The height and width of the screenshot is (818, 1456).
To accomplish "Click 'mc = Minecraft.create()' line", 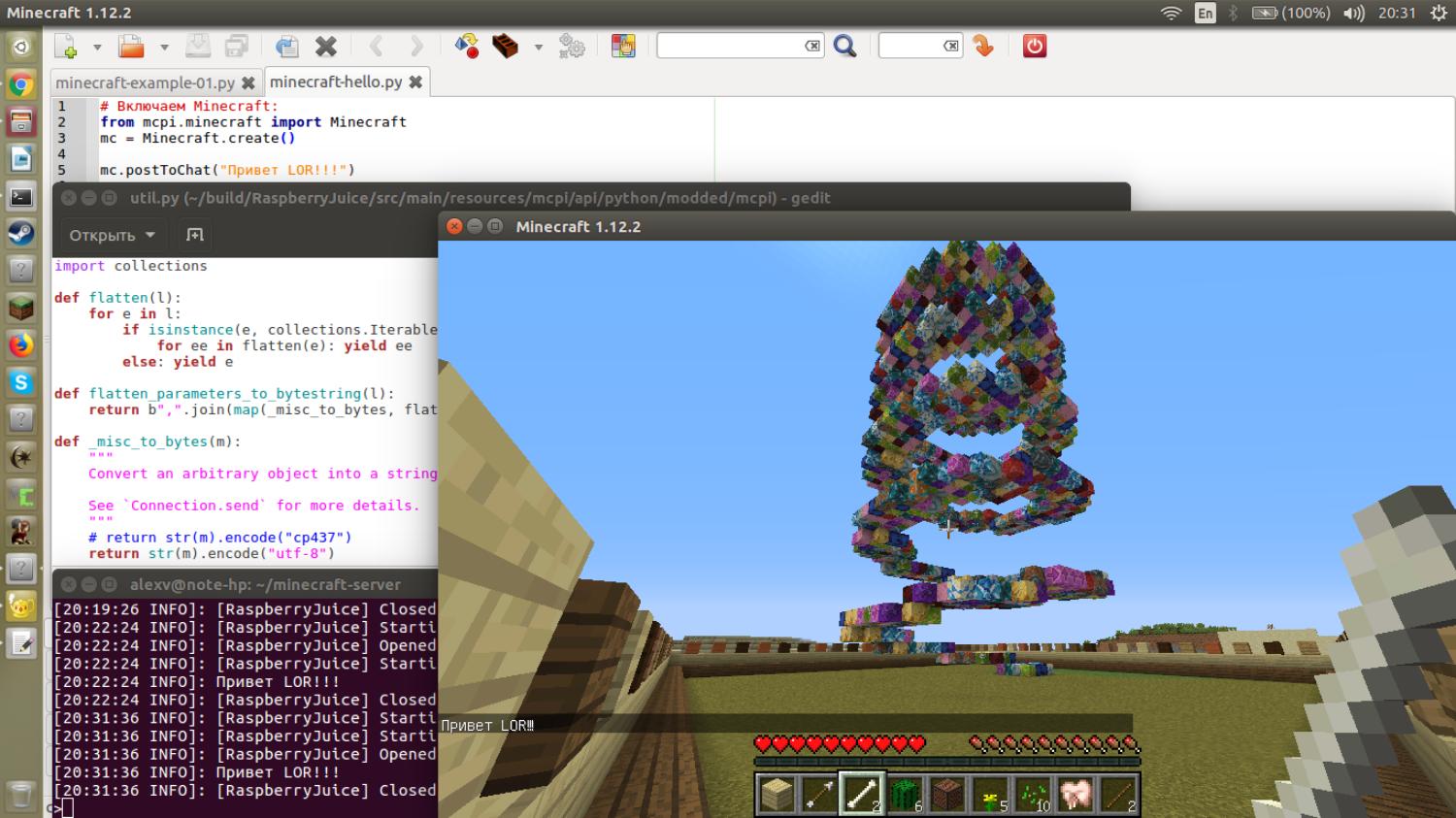I will pyautogui.click(x=197, y=138).
